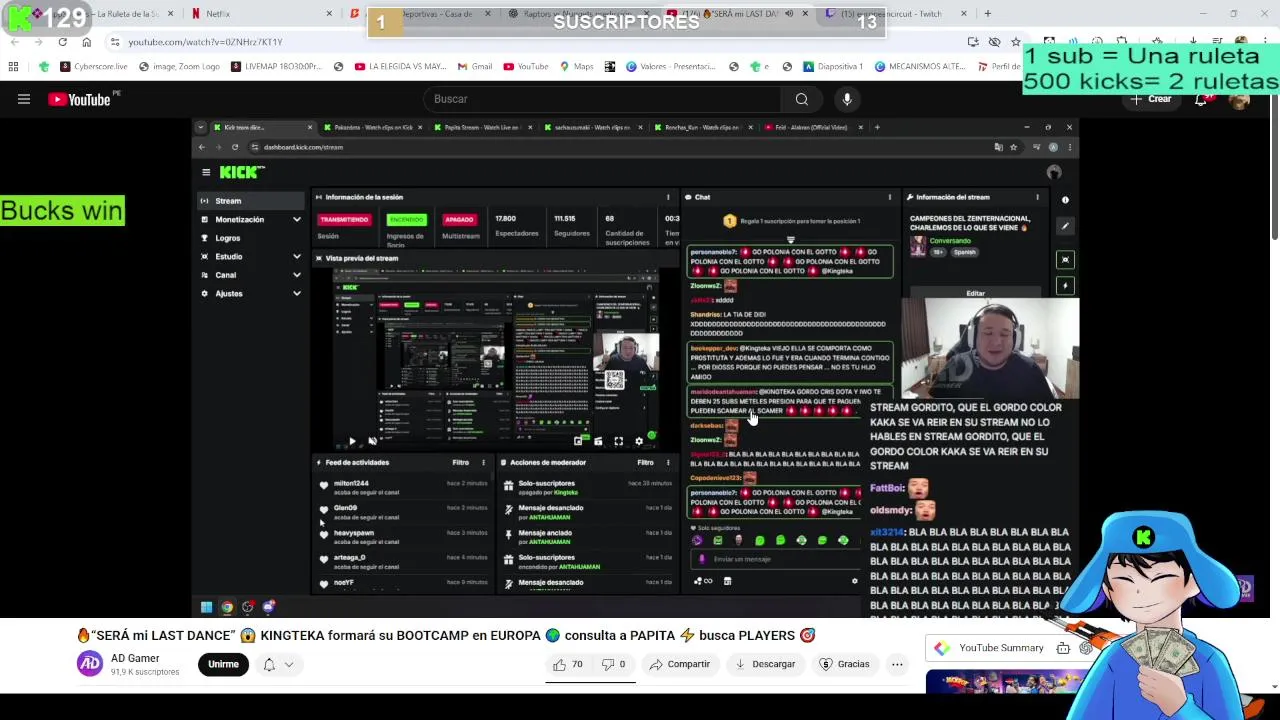This screenshot has width=1280, height=720.
Task: Click the Enviar un mensaje chat field
Action: (x=776, y=559)
